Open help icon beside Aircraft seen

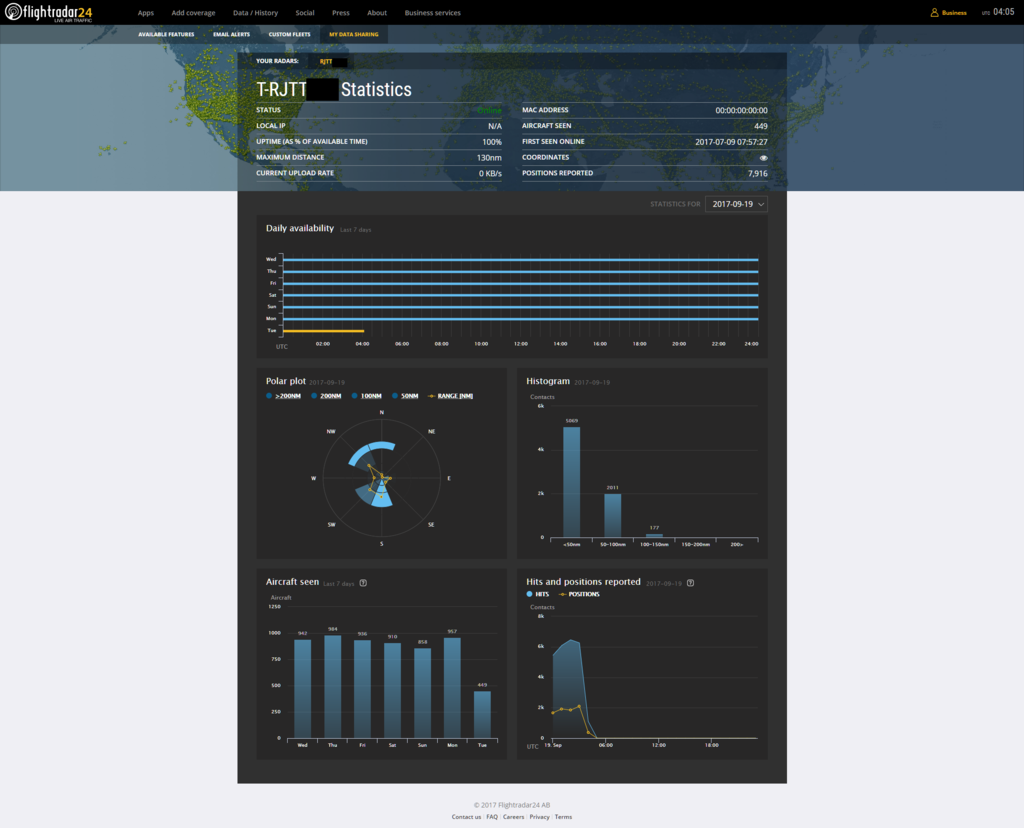tap(363, 583)
